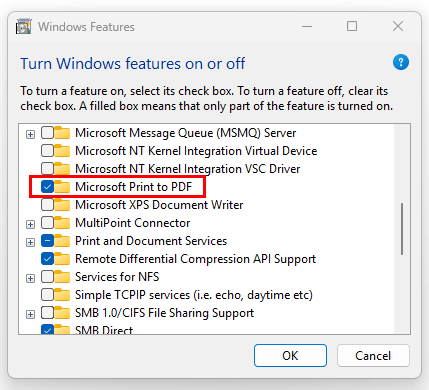Viewport: 429px width, 390px height.
Task: Expand Microsoft Message Queue (MSMQ) Server node
Action: pyautogui.click(x=30, y=134)
